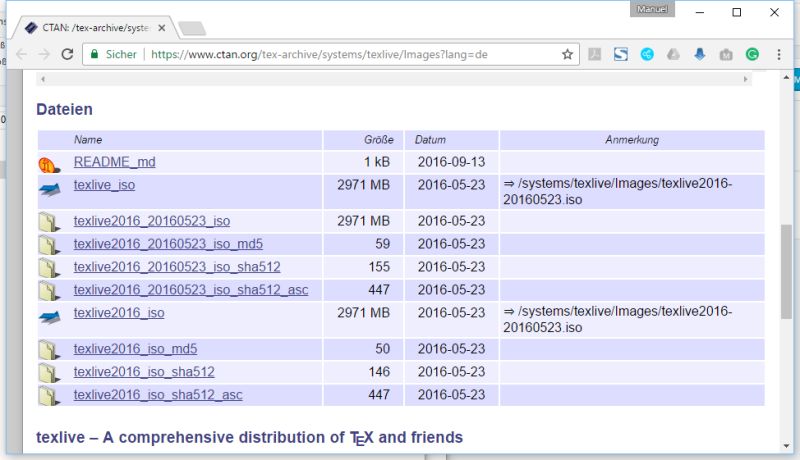Open the texlive2016_iso link
800x460 pixels.
coord(119,313)
